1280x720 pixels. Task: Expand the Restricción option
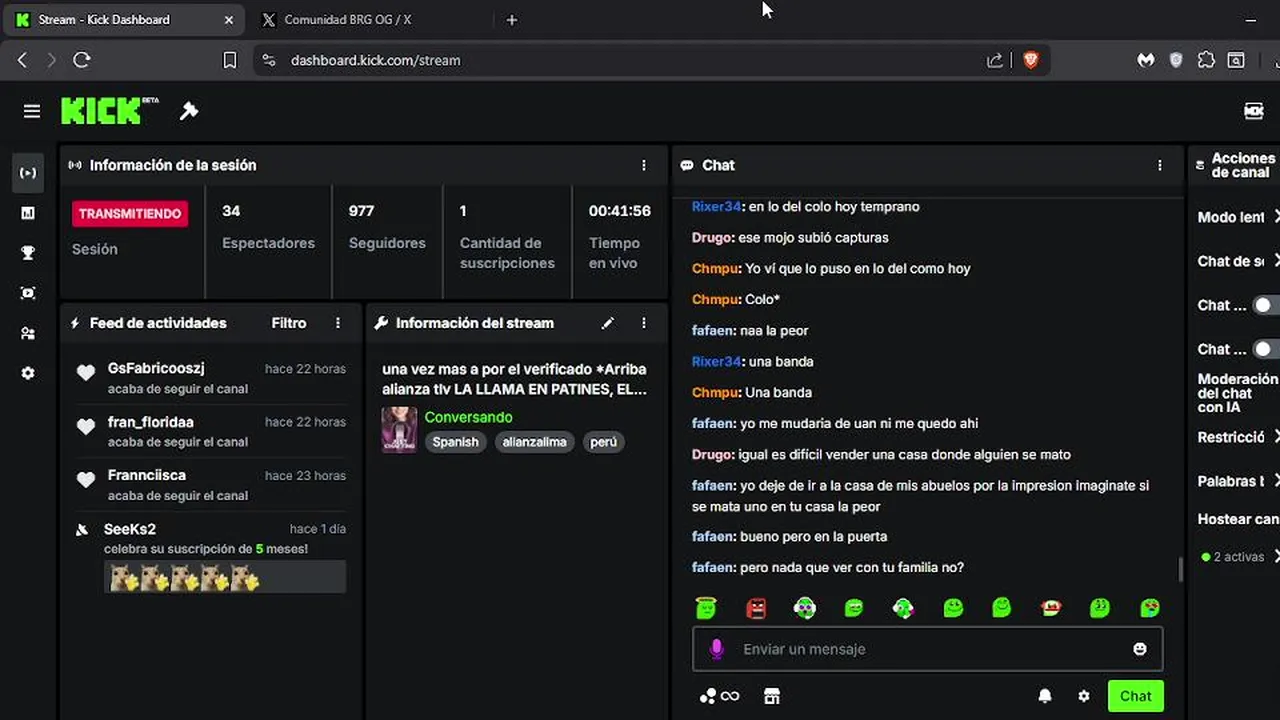coord(1238,437)
